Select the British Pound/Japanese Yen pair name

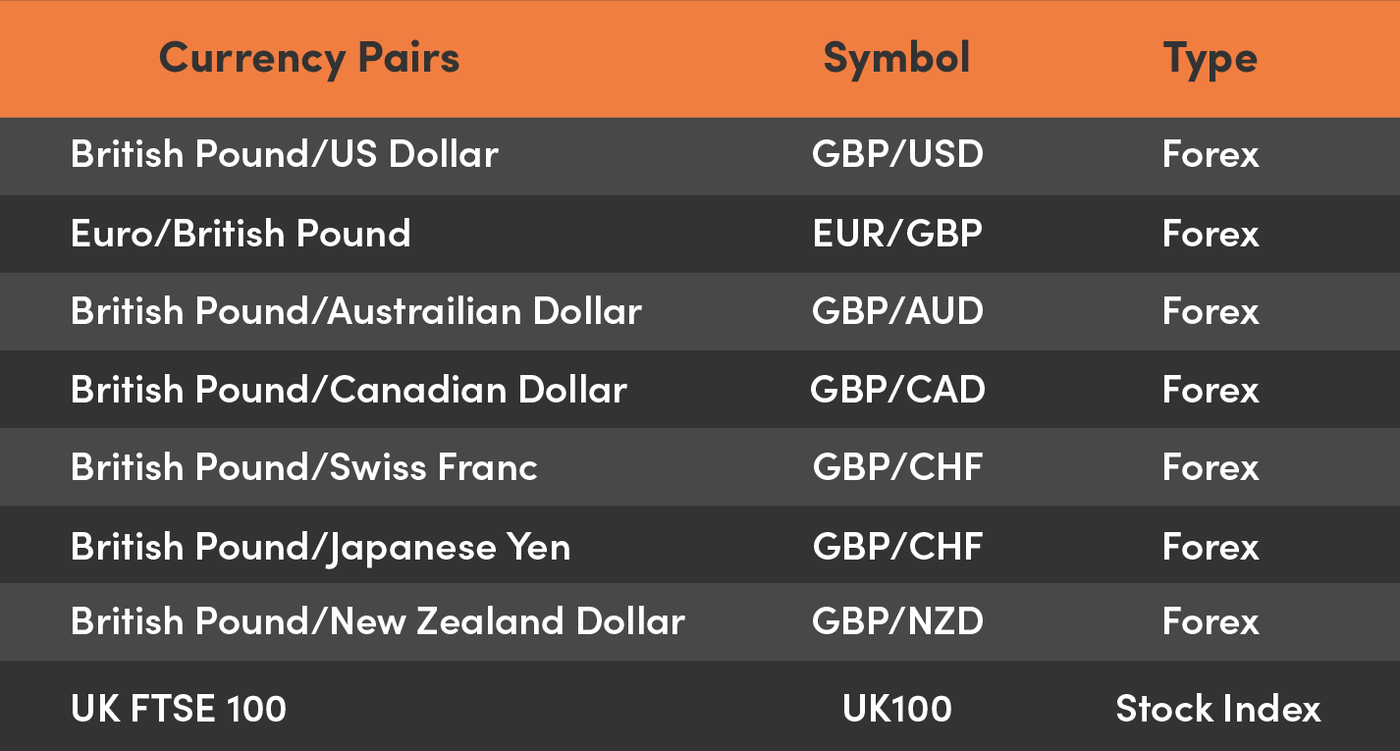tap(320, 547)
